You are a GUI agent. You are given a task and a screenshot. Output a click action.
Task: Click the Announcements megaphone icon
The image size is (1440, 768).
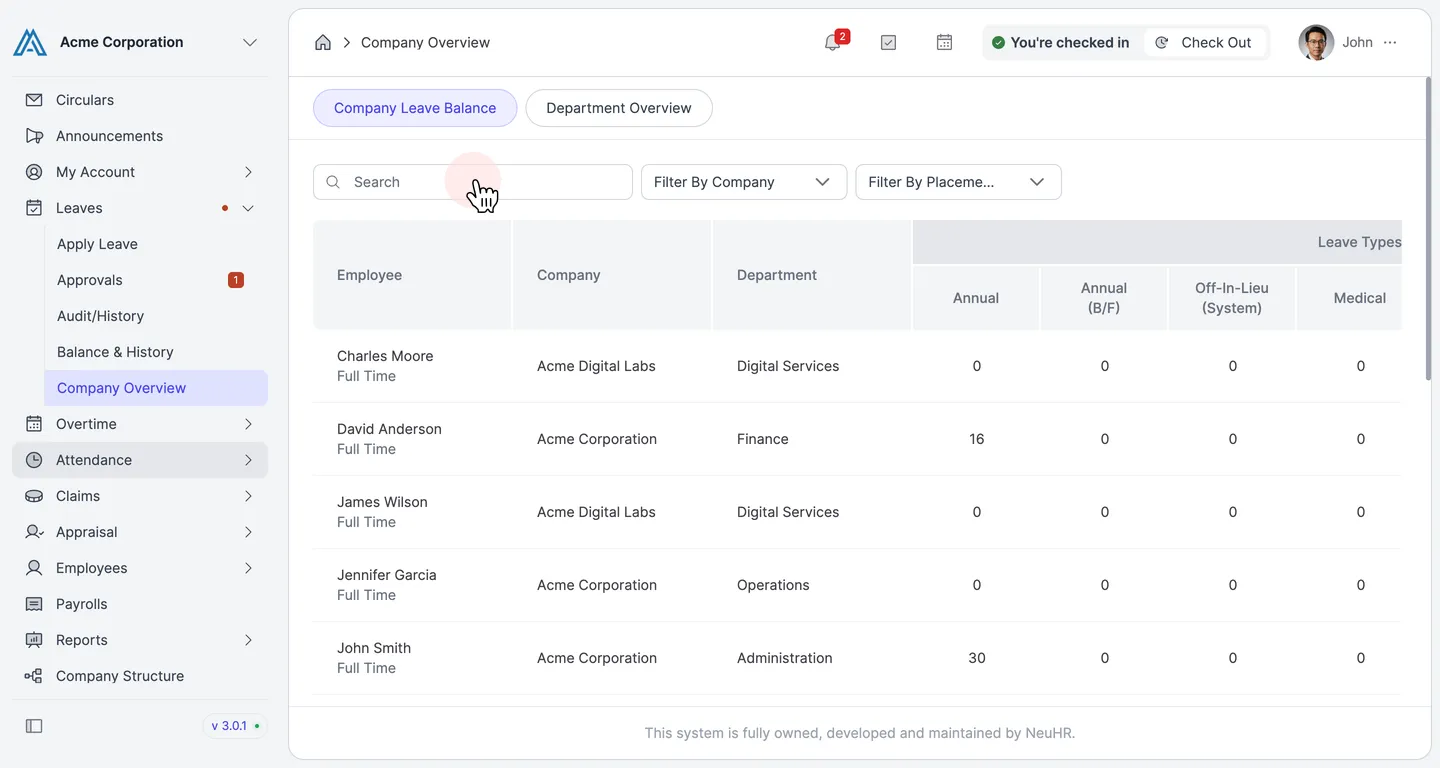34,136
